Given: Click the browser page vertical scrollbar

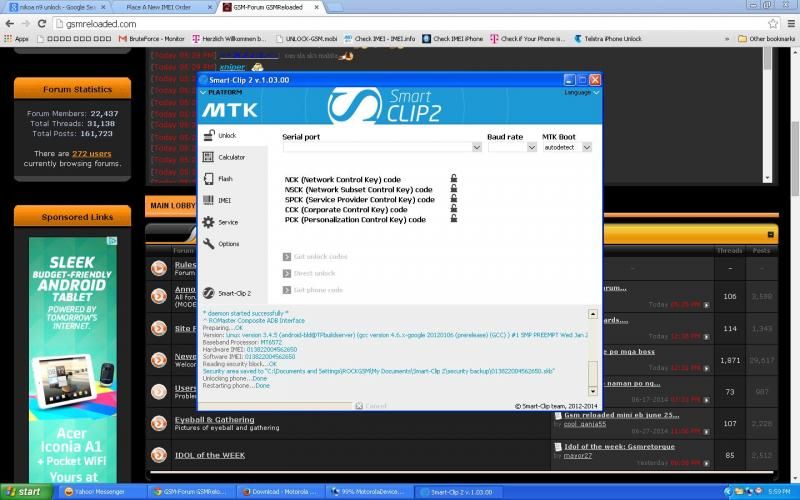Looking at the screenshot, I should pos(795,158).
